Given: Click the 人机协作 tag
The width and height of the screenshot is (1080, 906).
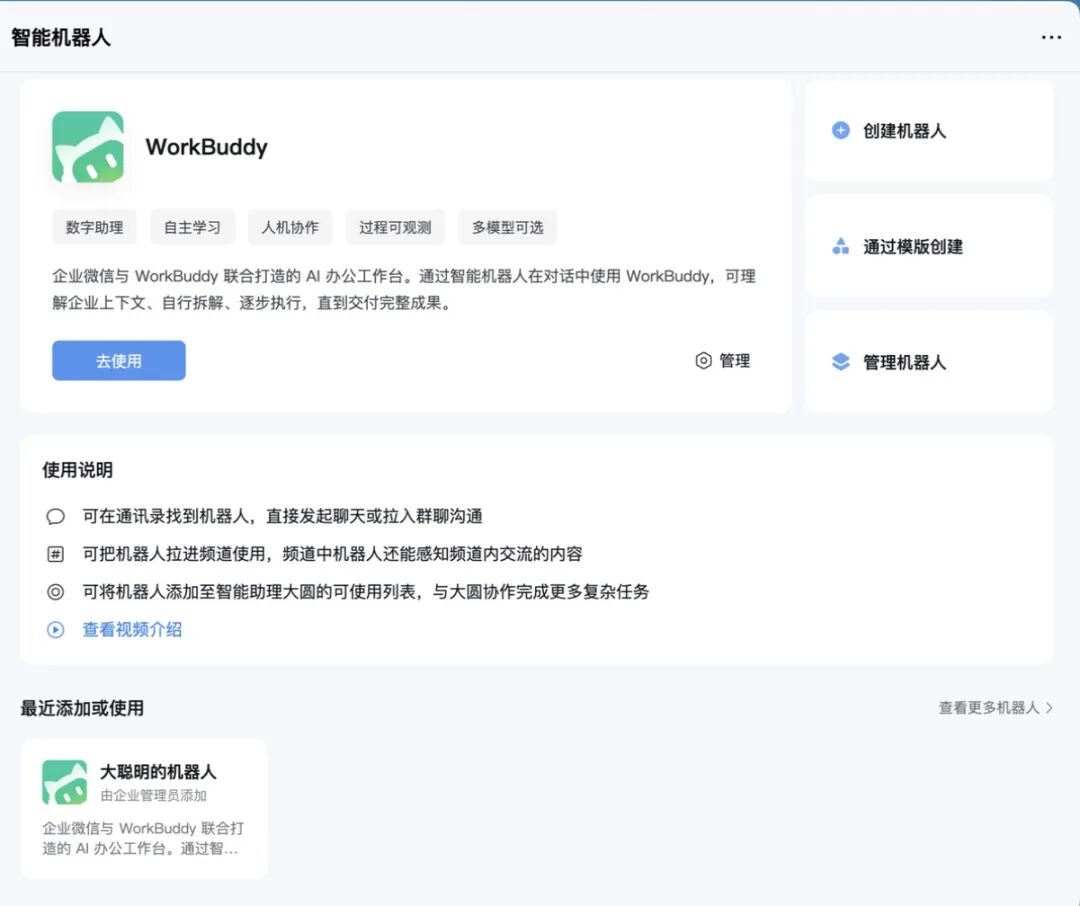Looking at the screenshot, I should click(x=290, y=227).
